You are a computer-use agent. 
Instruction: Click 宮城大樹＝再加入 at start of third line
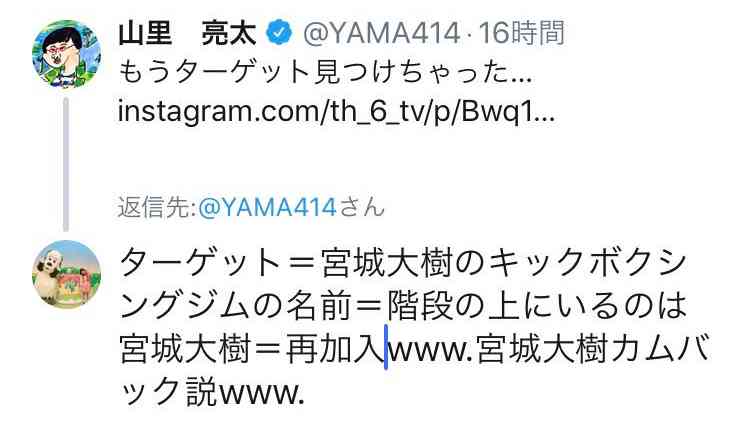coord(251,349)
